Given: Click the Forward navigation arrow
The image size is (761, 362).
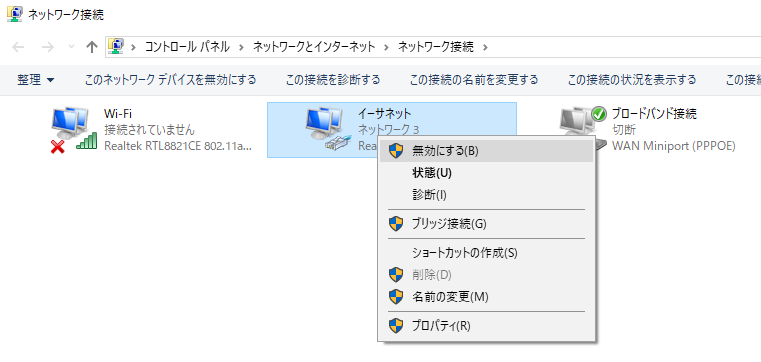Looking at the screenshot, I should [x=48, y=47].
